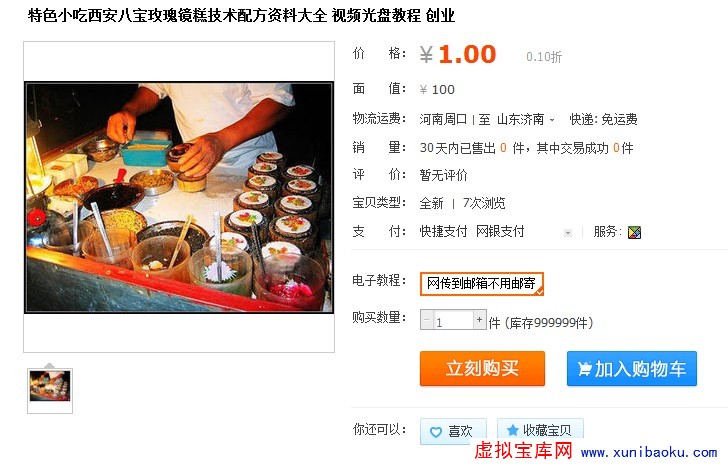Click the main product photo
Screen dimensions: 728x469
pyautogui.click(x=179, y=197)
